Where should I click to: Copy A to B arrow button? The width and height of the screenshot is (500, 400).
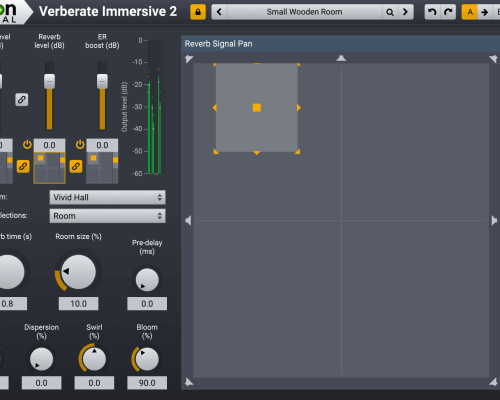tap(485, 12)
